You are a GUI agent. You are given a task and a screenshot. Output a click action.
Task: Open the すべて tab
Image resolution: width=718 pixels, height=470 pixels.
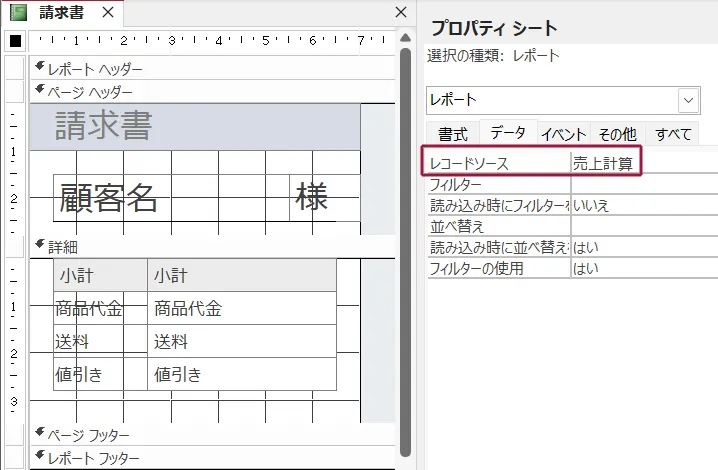673,134
